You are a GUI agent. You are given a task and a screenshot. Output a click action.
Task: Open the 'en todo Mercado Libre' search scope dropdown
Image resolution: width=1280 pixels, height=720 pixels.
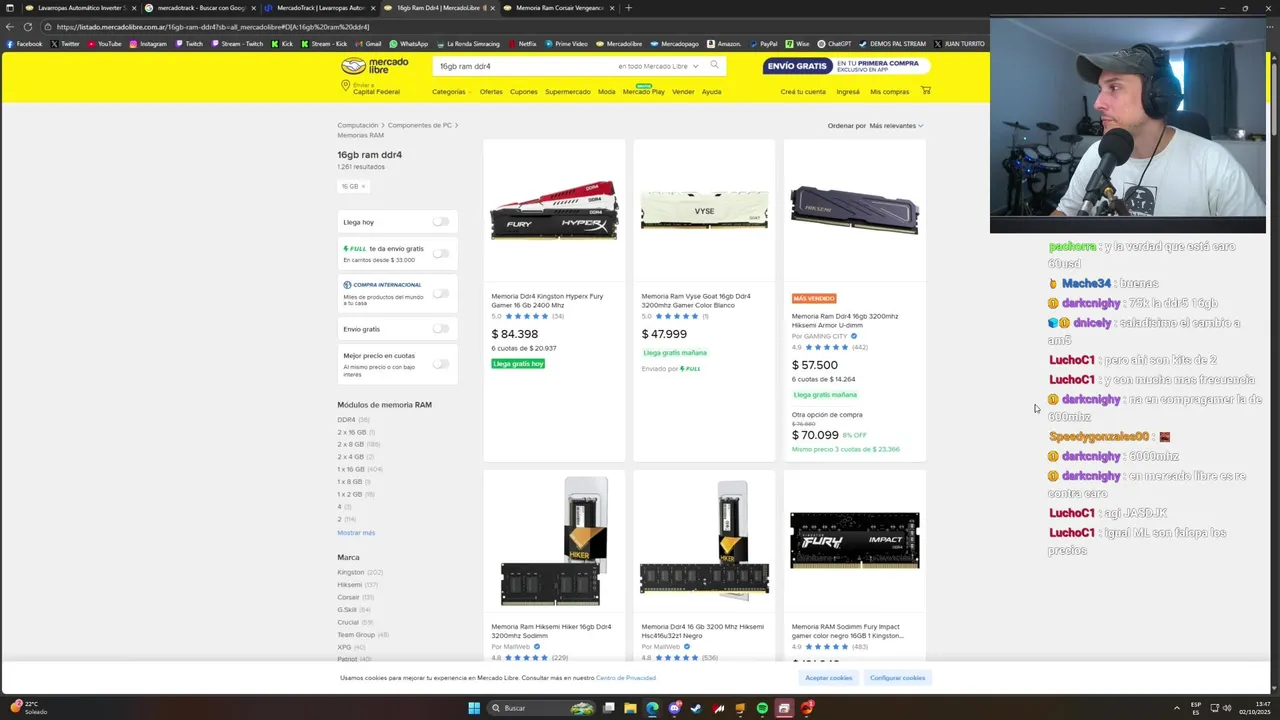click(x=658, y=66)
